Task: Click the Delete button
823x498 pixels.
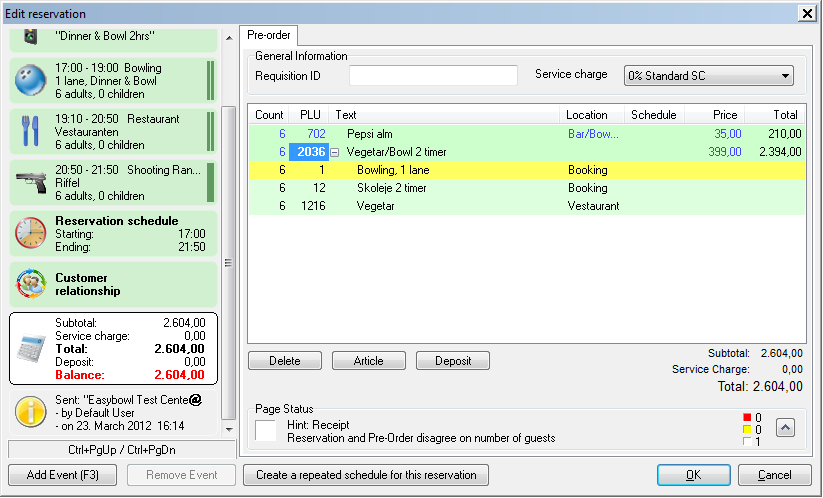Action: [284, 361]
